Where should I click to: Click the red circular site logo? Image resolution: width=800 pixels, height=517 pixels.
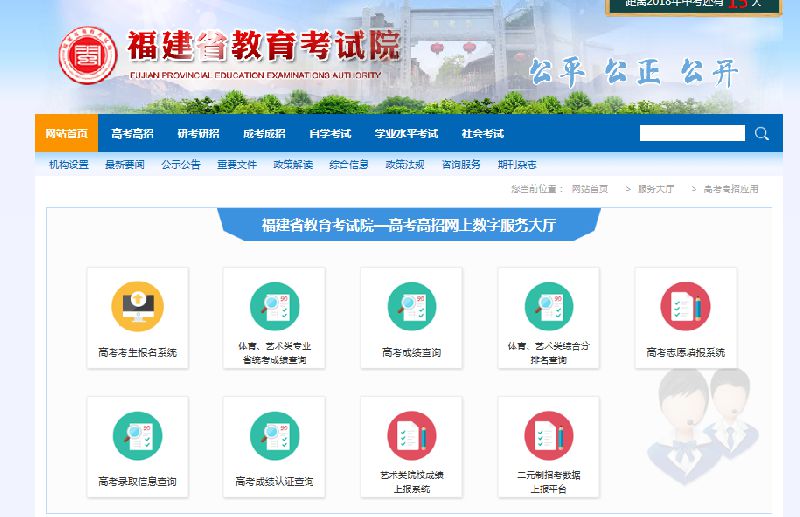point(88,55)
